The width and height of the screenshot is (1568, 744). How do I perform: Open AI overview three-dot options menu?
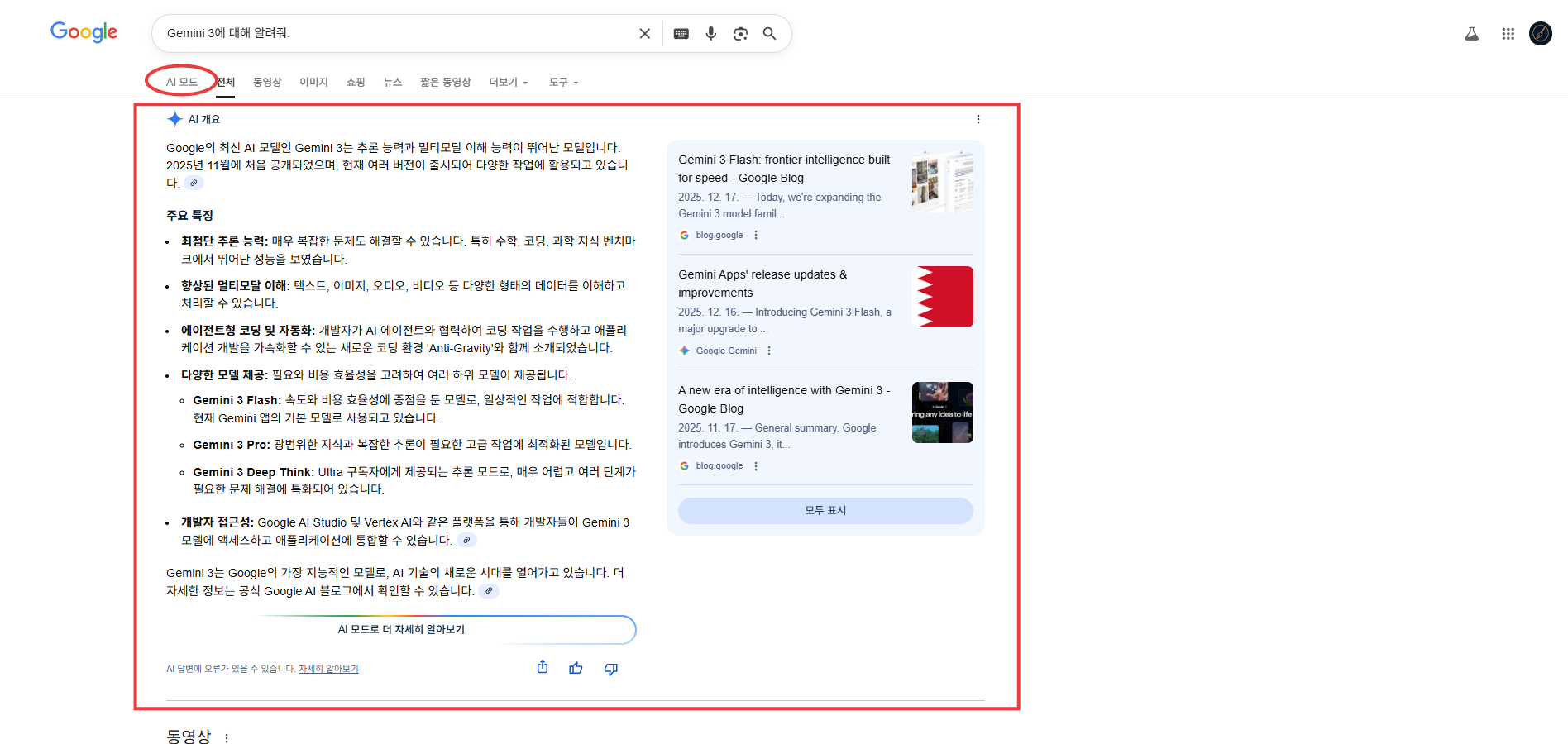point(978,119)
